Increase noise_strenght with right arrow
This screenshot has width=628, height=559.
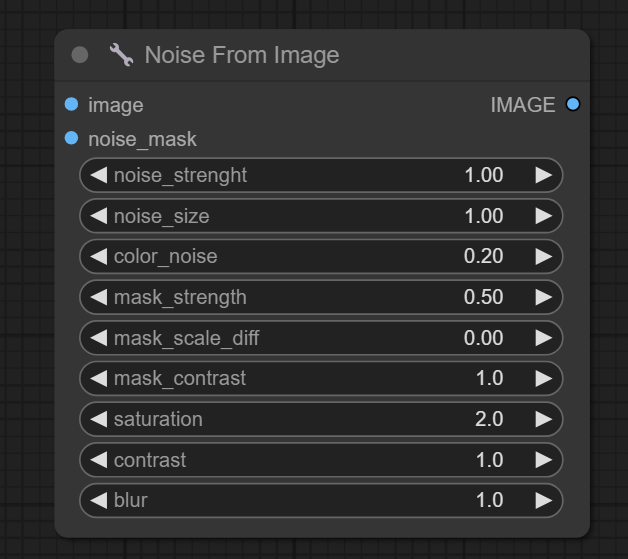tap(544, 175)
